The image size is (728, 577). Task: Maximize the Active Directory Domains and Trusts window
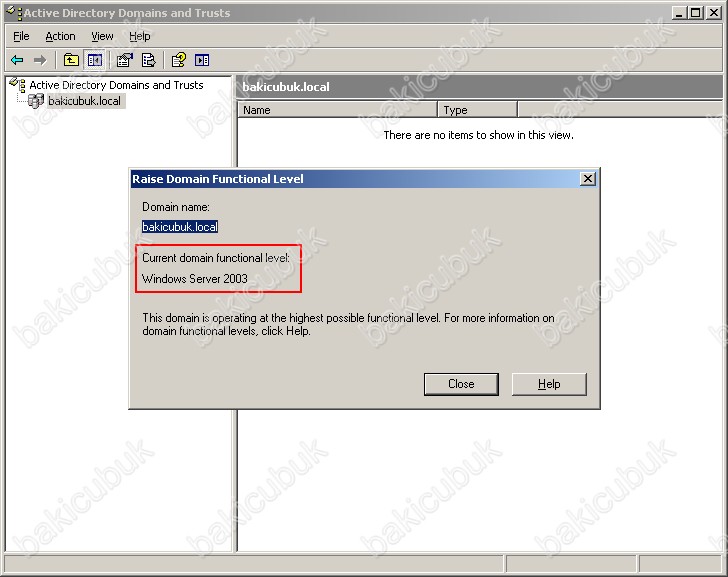tap(696, 13)
